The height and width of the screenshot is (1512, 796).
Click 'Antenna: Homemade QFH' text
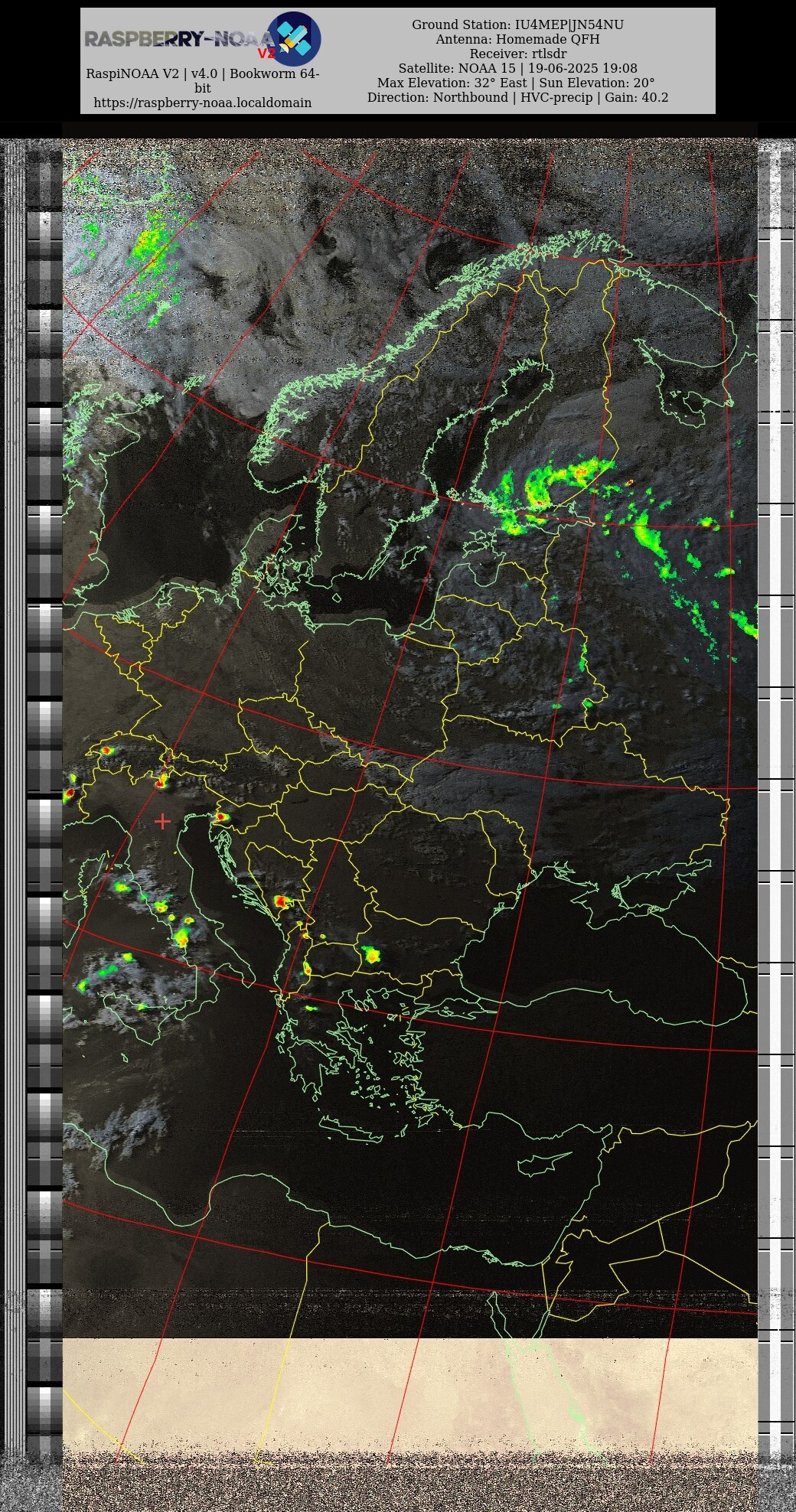(x=518, y=39)
